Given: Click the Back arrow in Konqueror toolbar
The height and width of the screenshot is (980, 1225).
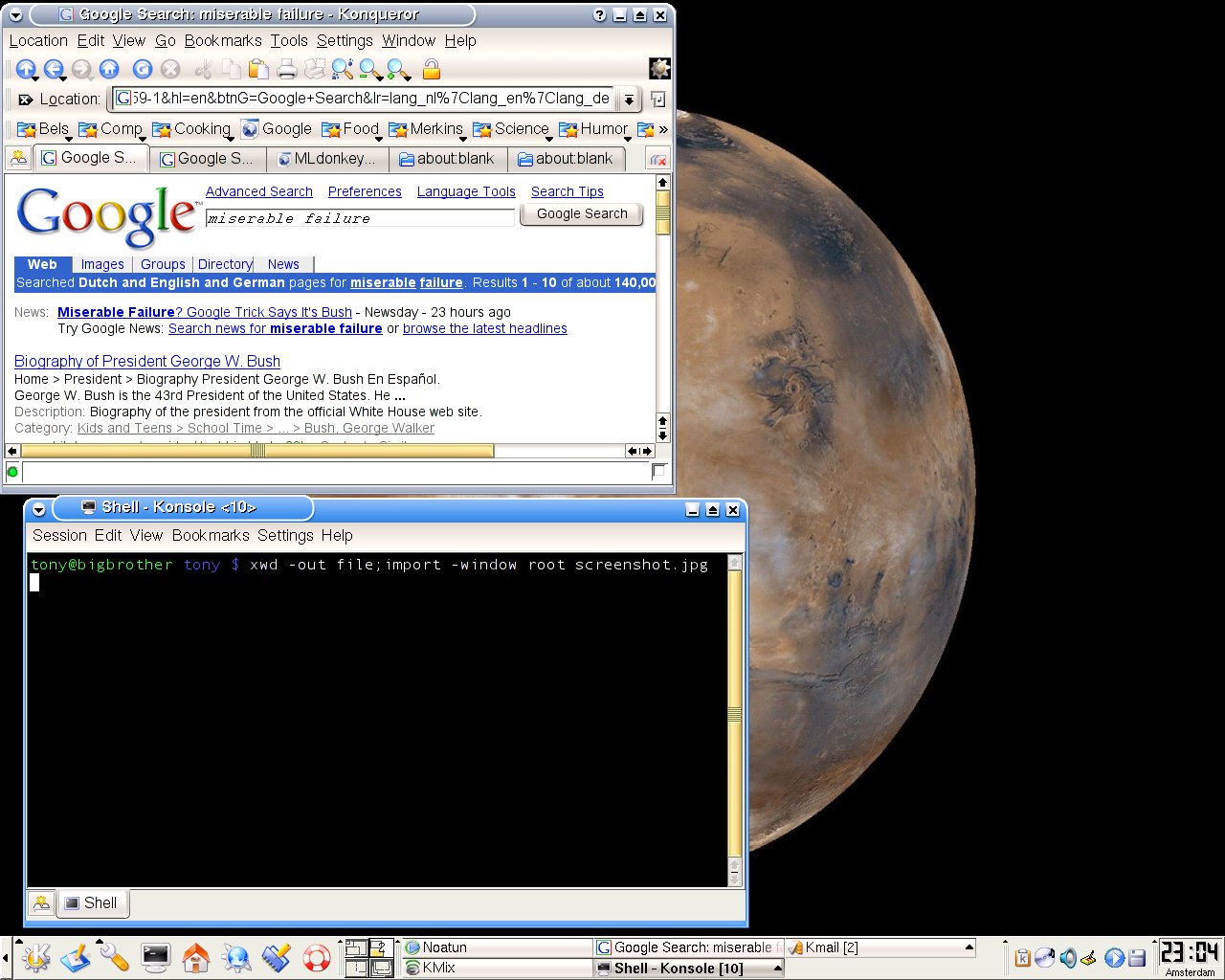Looking at the screenshot, I should tap(54, 69).
